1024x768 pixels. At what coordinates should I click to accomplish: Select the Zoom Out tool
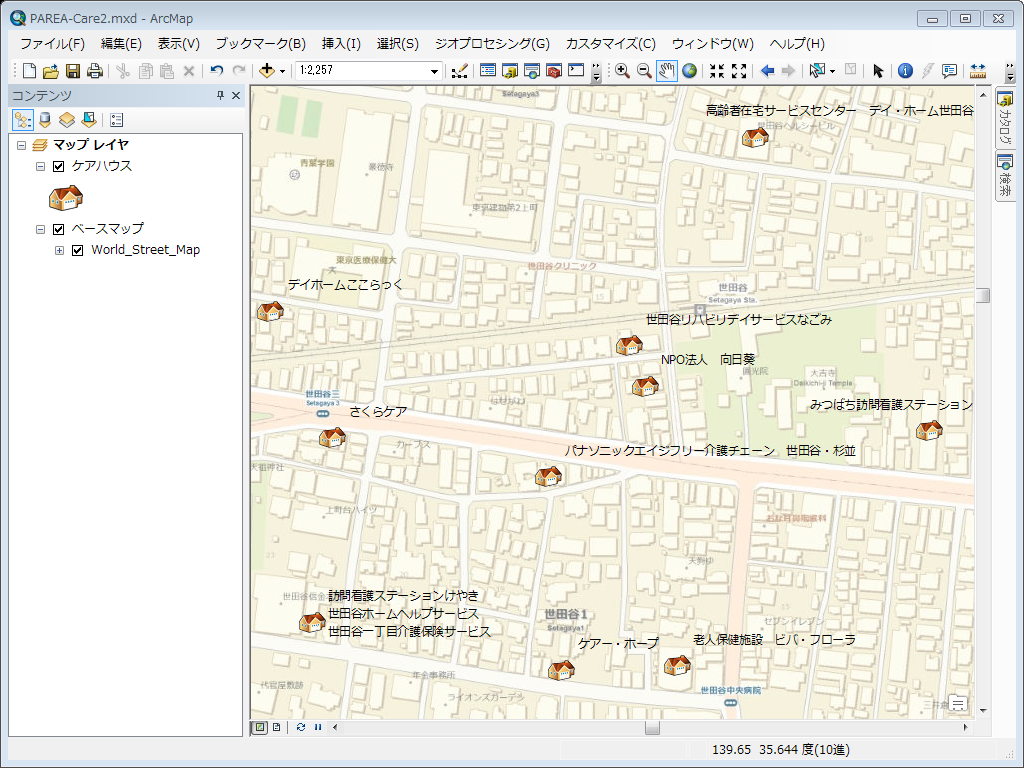[644, 71]
